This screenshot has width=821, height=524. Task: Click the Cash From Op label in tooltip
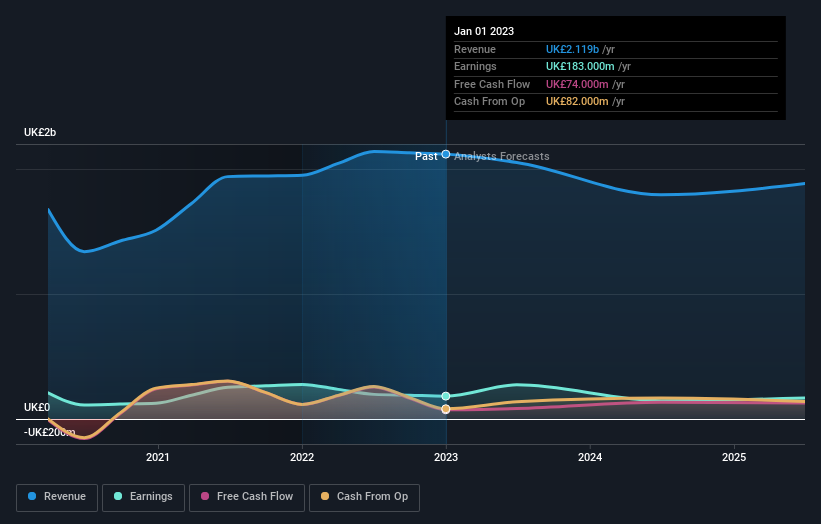point(489,102)
